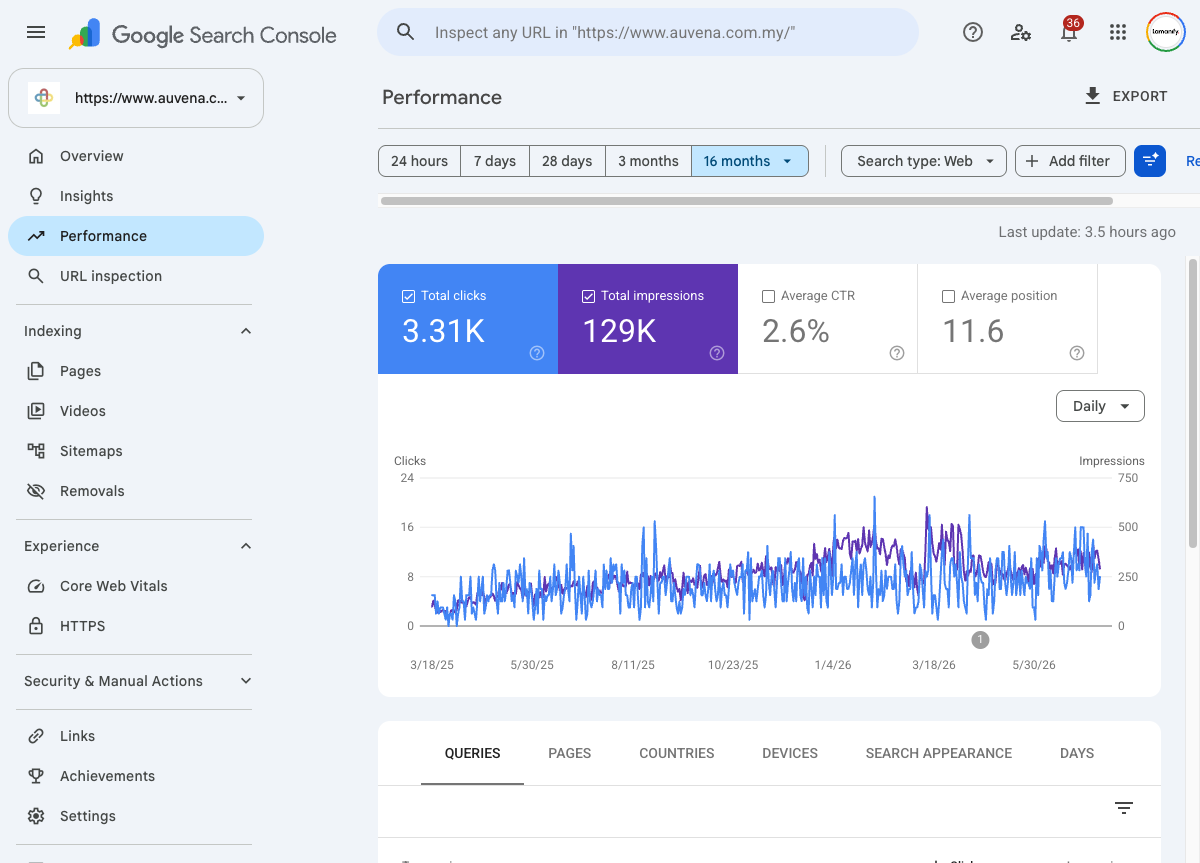Click the Removals crossed-eye icon
This screenshot has width=1200, height=863.
36,491
